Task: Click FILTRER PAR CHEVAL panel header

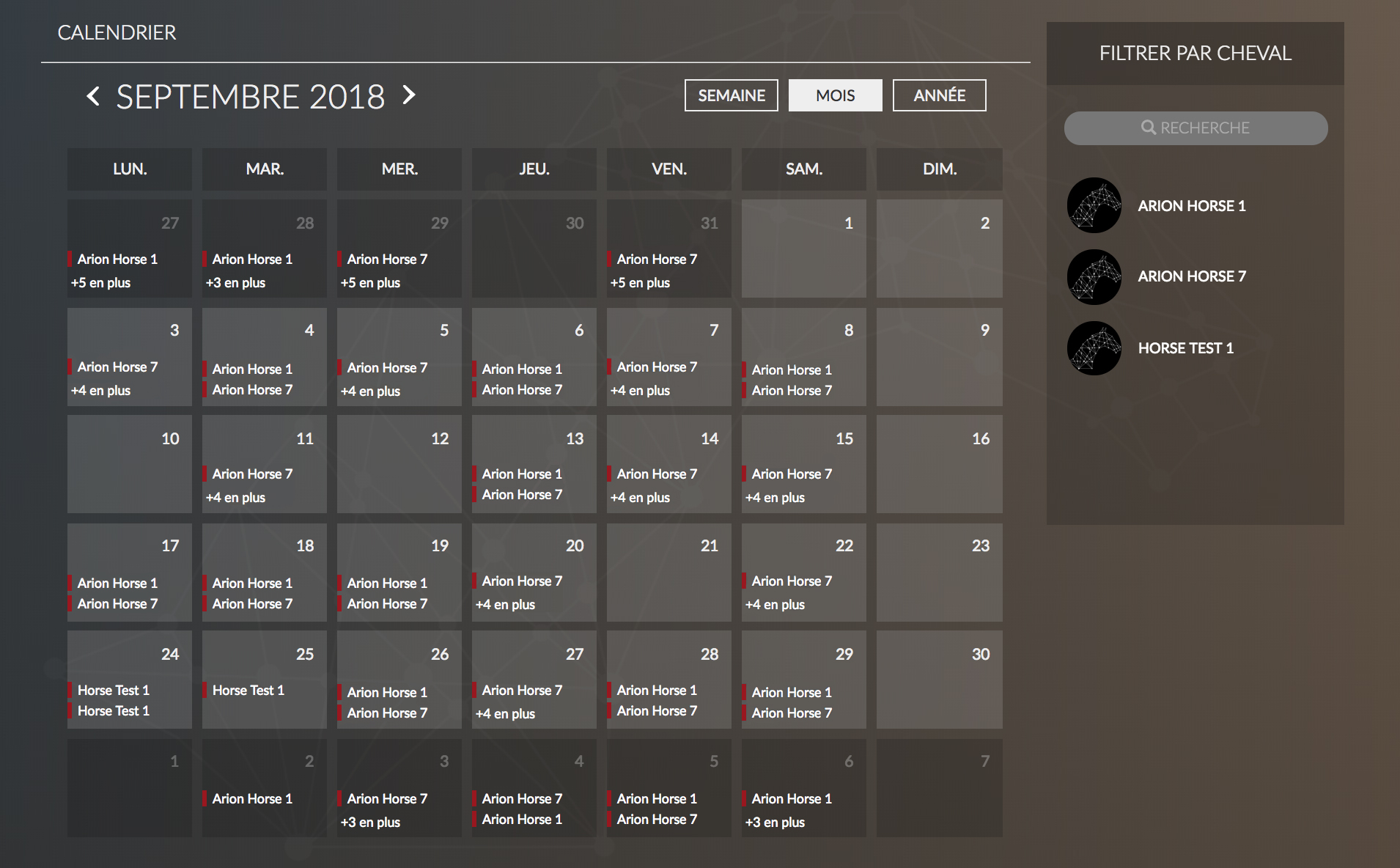Action: click(1195, 54)
